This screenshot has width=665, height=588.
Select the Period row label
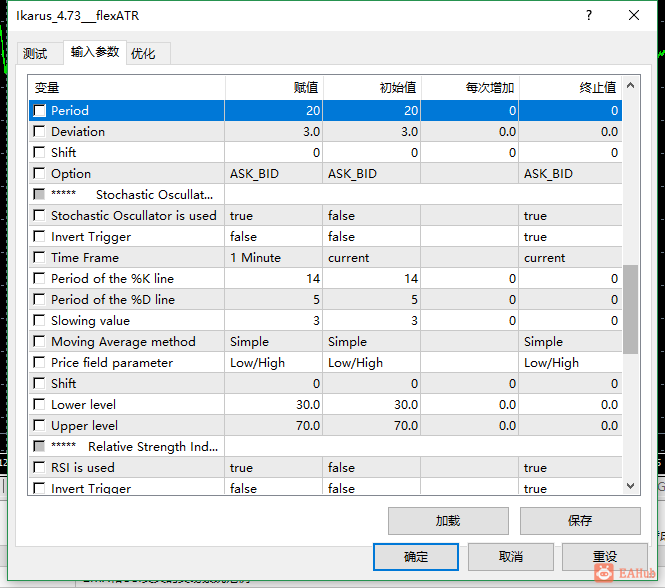point(70,111)
